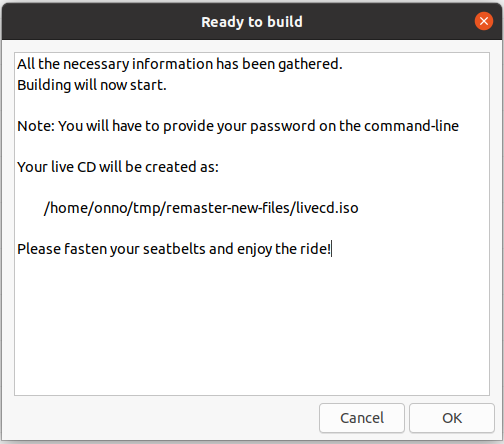Screen dimensions: 504x444
Task: Click the word "command-line" in the note
Action: [411, 126]
